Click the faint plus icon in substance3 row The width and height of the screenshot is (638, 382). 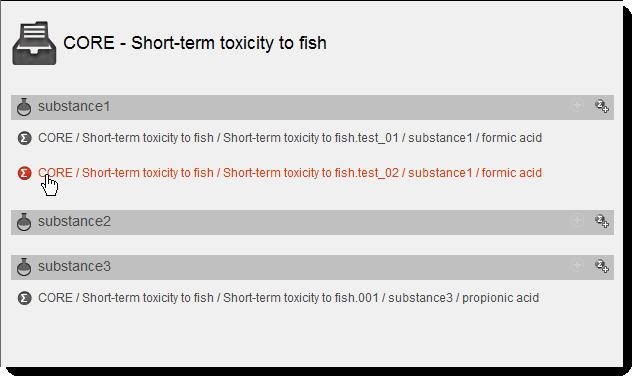pos(577,266)
